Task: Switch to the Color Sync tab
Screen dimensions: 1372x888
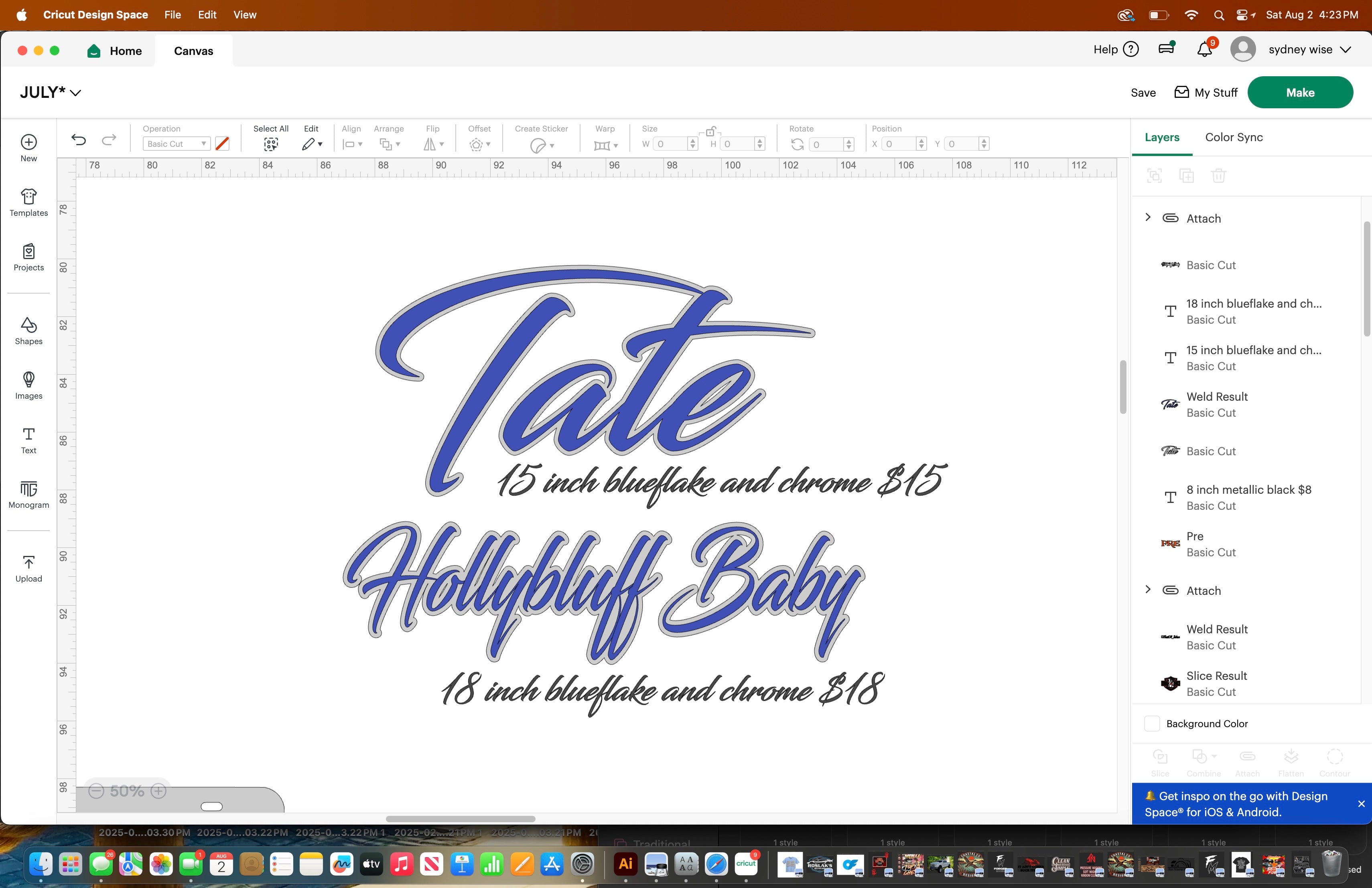Action: tap(1233, 137)
